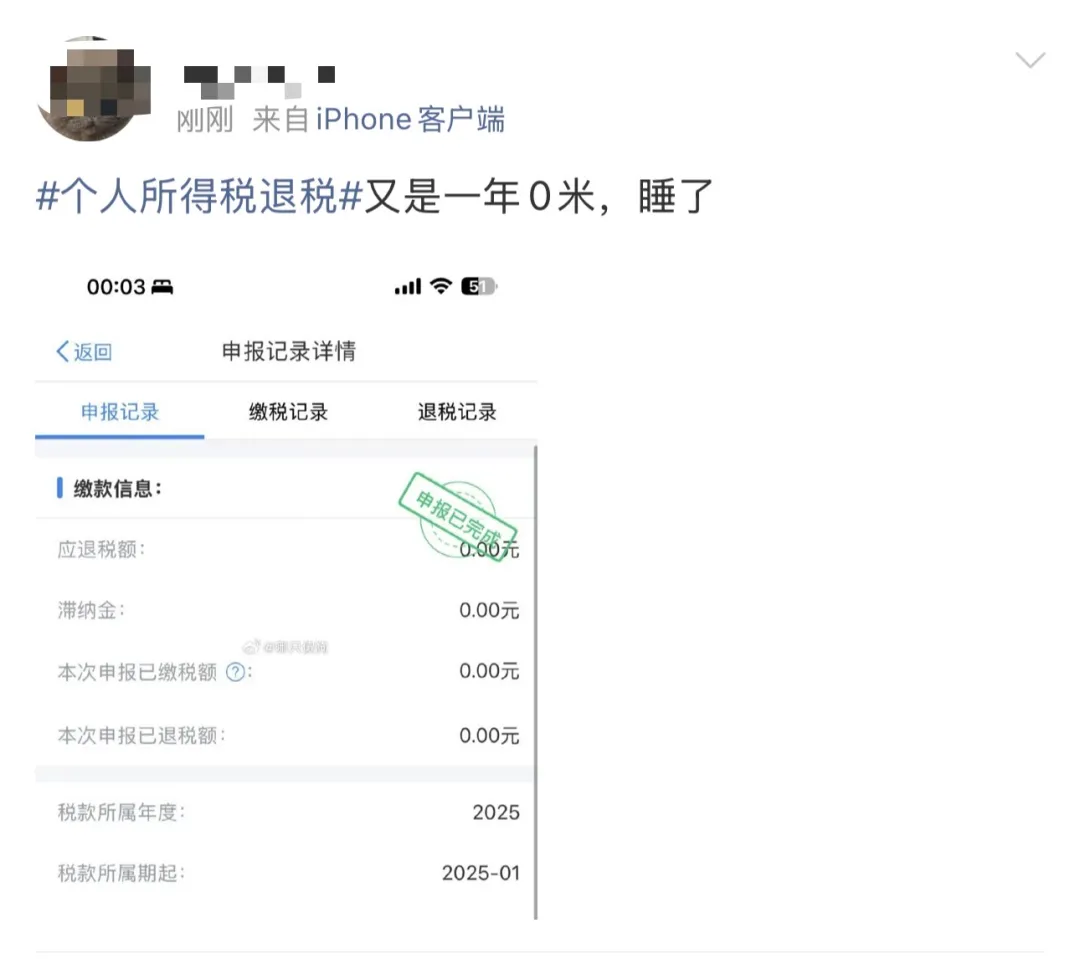Viewport: 1080px width, 959px height.
Task: Click the 应退税额 row label
Action: (x=101, y=550)
